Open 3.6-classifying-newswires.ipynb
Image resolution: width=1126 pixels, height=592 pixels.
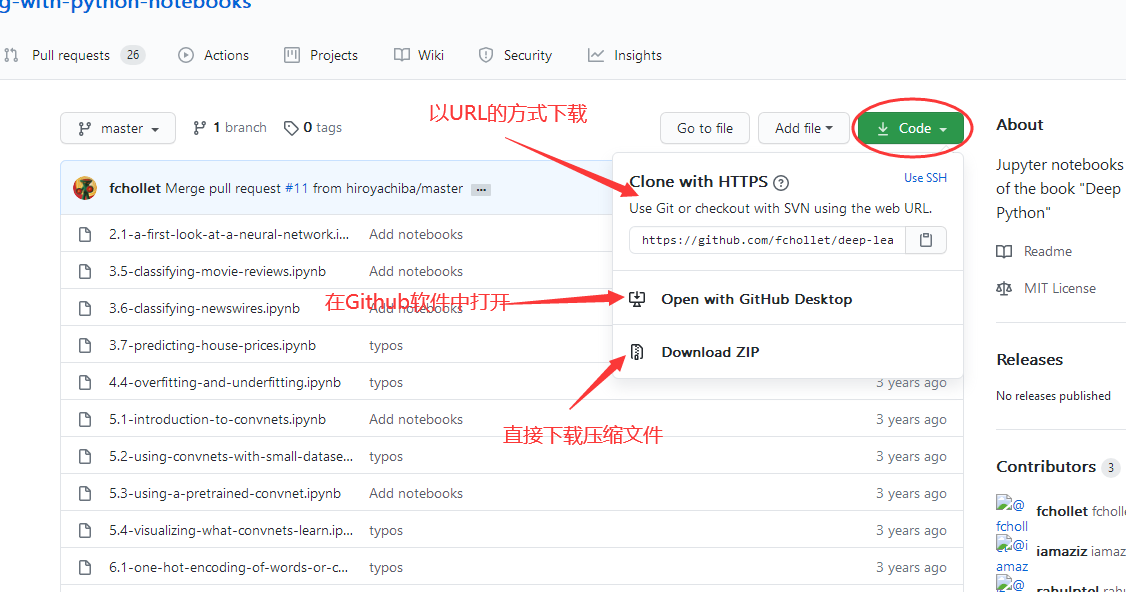[205, 308]
